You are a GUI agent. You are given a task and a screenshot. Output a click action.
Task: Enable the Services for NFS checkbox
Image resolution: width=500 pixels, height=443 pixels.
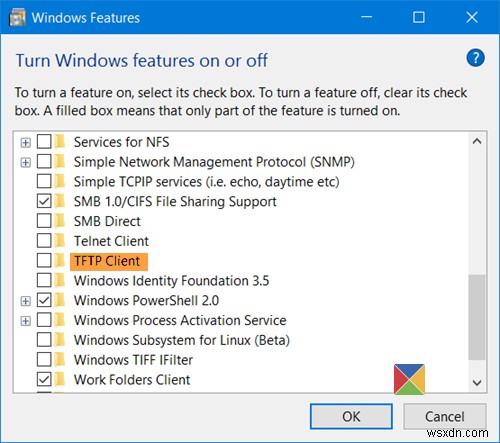(44, 142)
